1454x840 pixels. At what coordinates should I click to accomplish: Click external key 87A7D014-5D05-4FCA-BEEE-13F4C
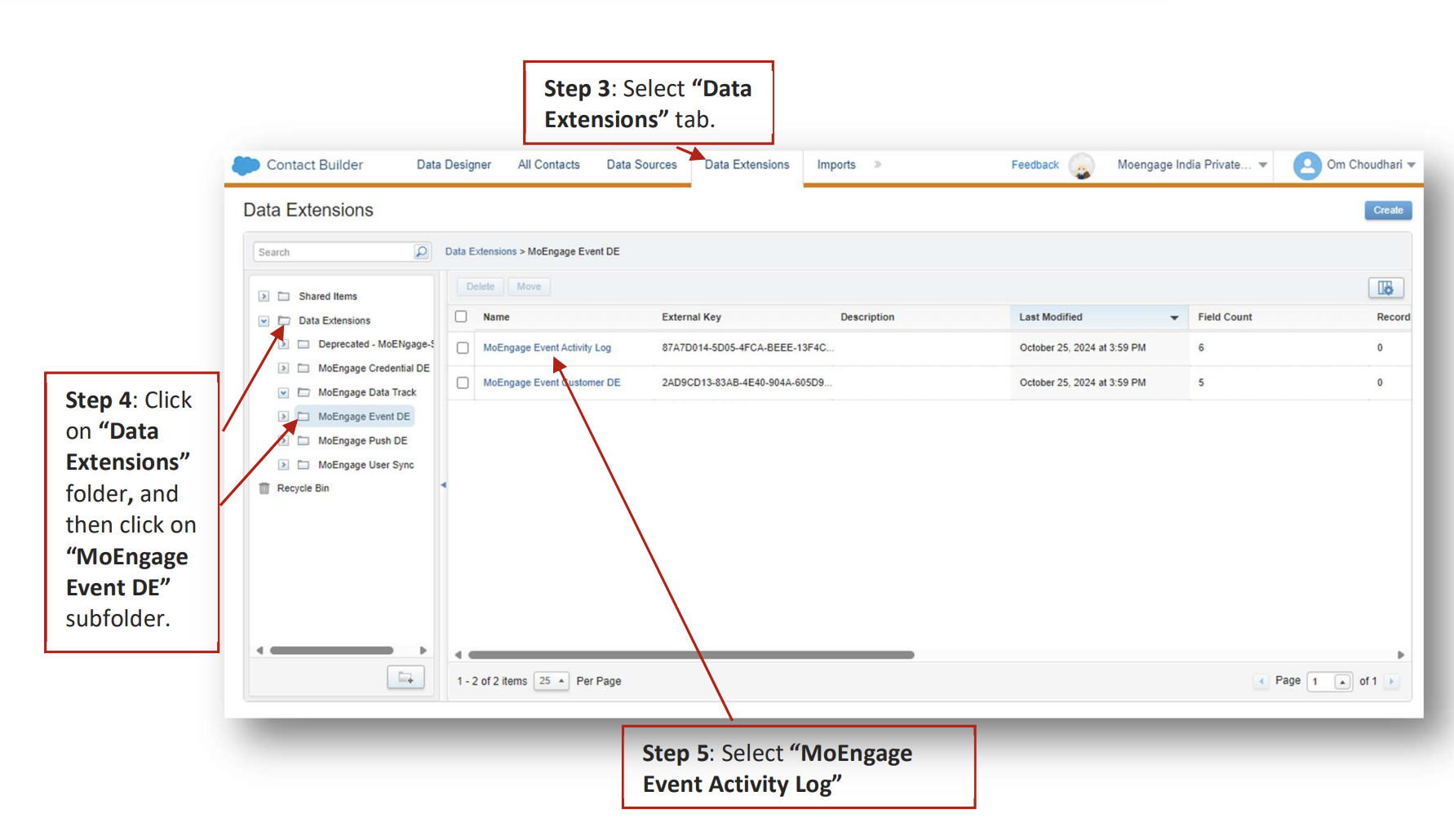click(x=747, y=348)
